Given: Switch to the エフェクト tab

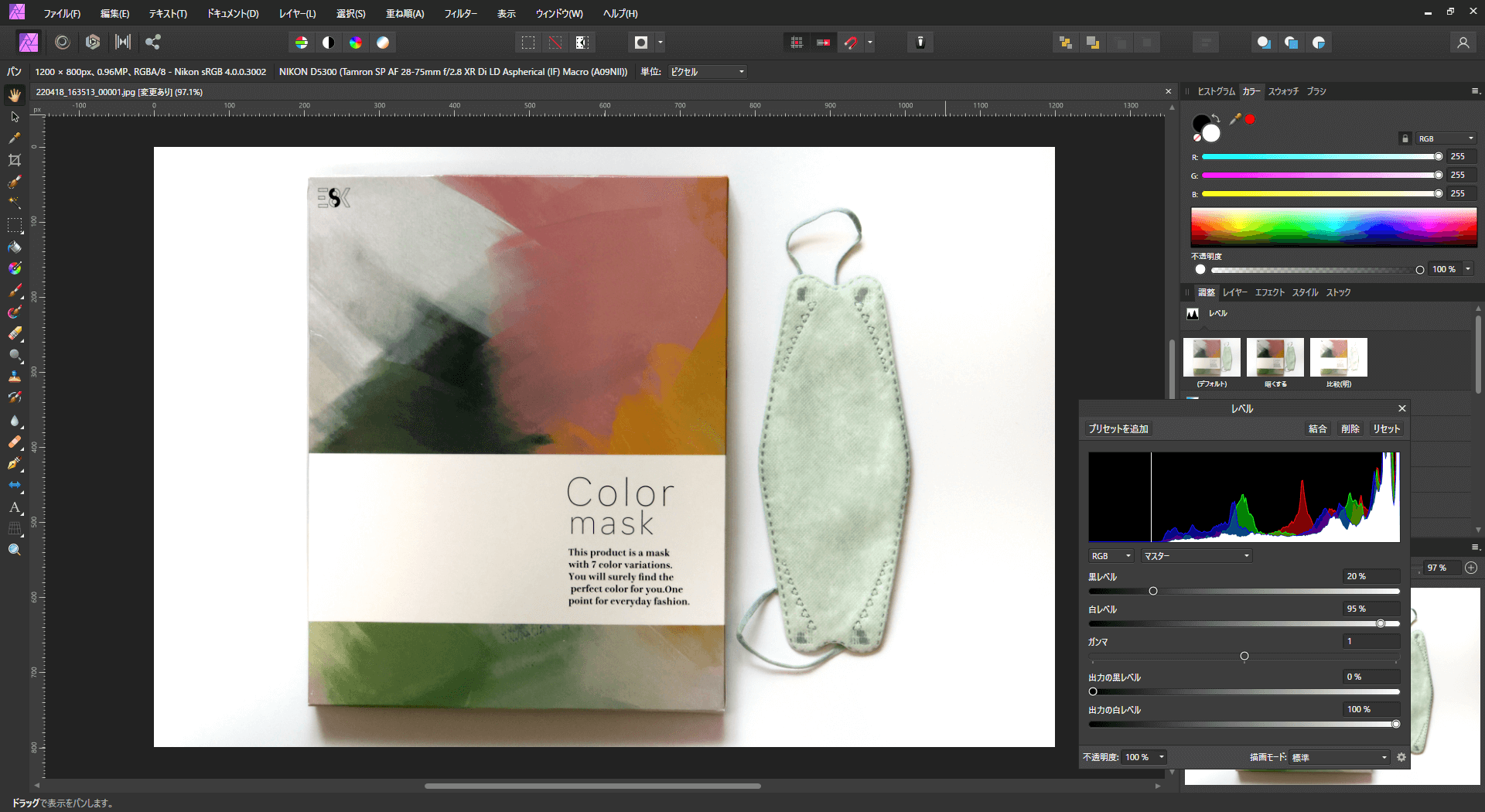Looking at the screenshot, I should (x=1269, y=292).
